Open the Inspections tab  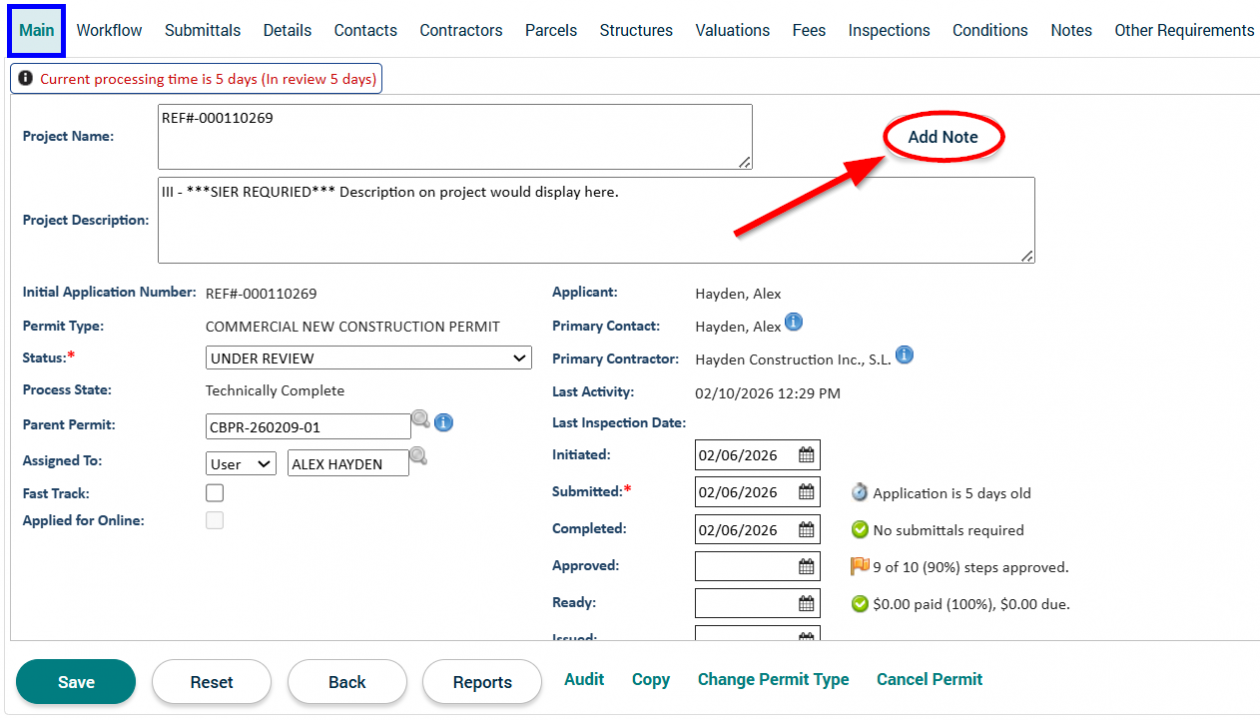888,30
